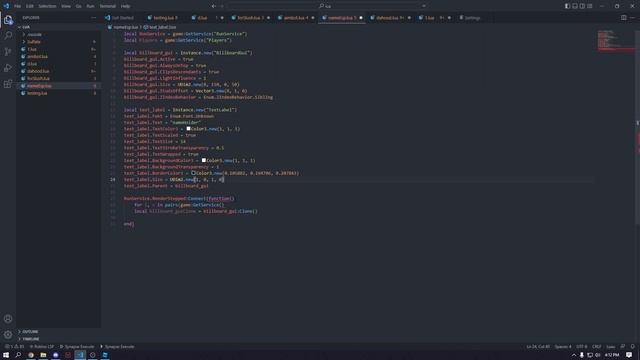Image resolution: width=640 pixels, height=360 pixels.
Task: Open Selection menu
Action: pos(47,6)
